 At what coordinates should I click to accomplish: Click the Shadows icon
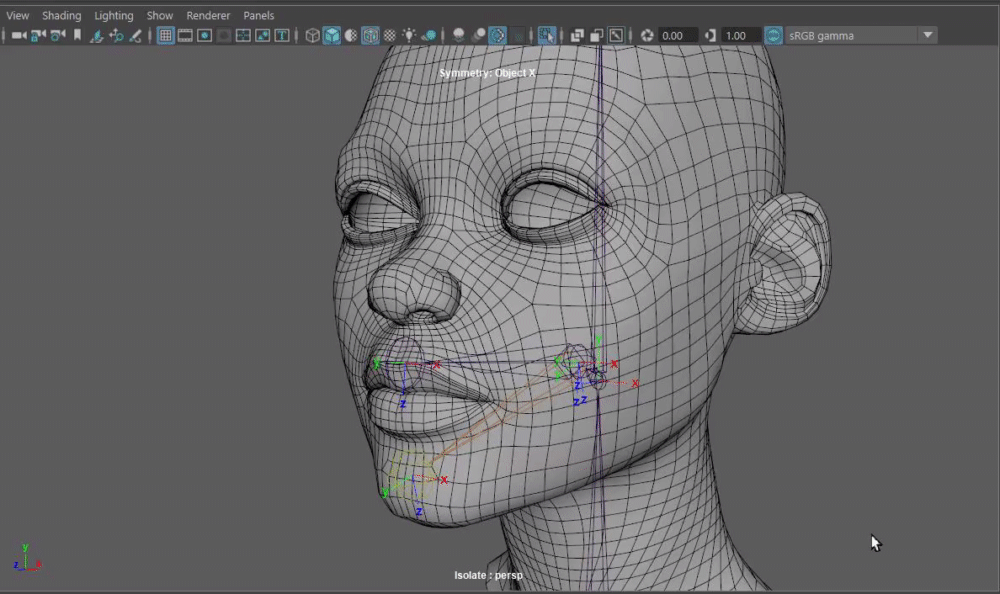(x=429, y=36)
